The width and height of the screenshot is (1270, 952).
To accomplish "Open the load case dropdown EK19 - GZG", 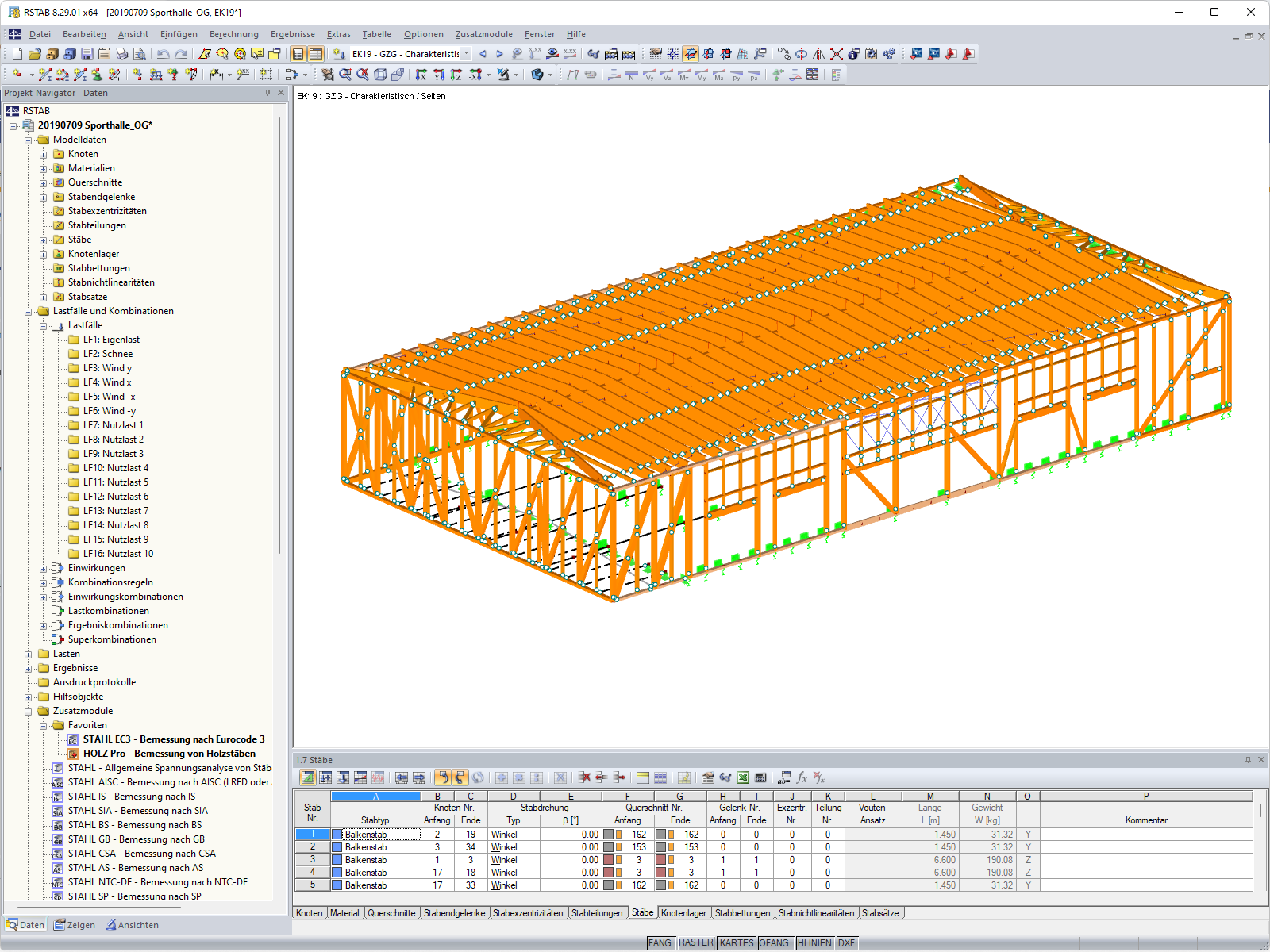I will coord(466,54).
